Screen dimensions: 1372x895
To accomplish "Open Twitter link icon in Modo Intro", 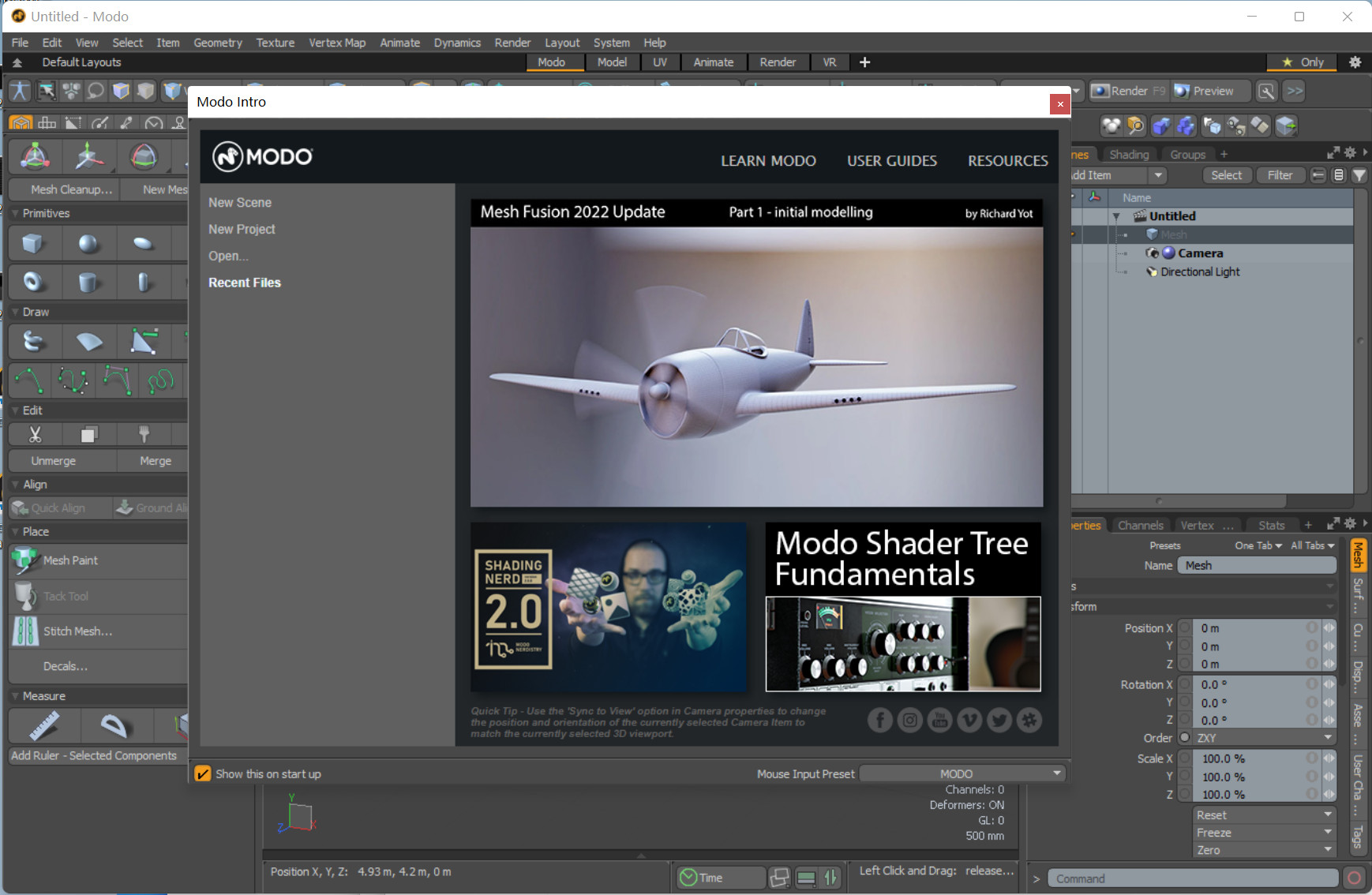I will [x=999, y=720].
